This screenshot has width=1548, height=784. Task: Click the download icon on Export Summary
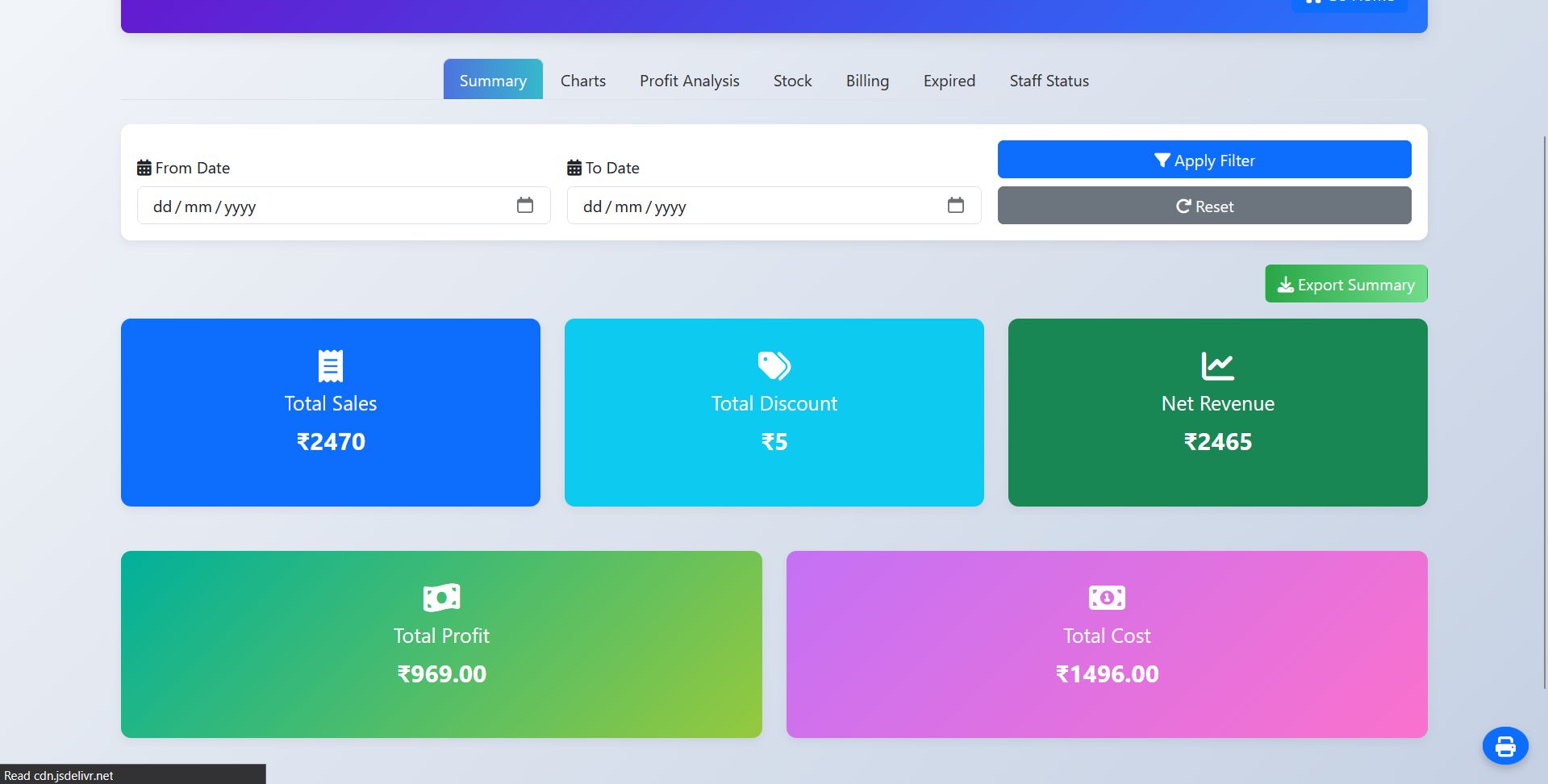1284,284
